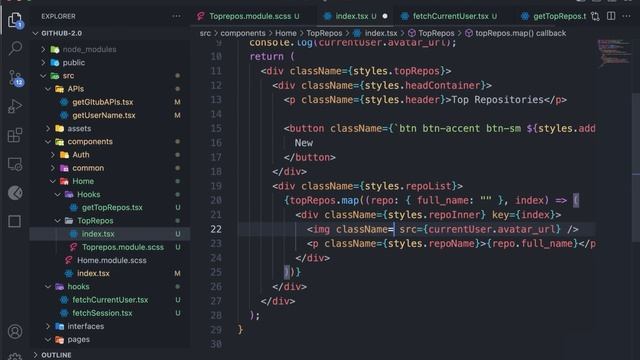The height and width of the screenshot is (360, 640).
Task: Open the Extensions view
Action: (15, 135)
